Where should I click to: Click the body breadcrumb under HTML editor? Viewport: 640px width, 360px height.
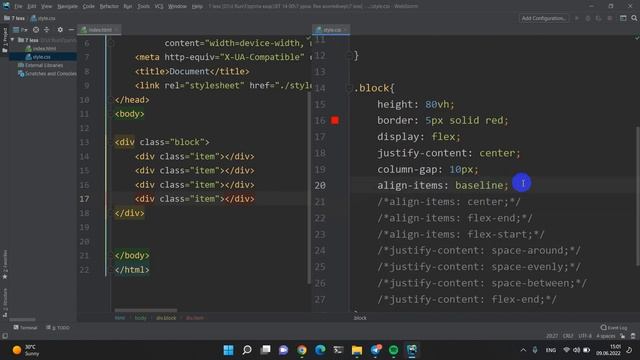[x=140, y=318]
